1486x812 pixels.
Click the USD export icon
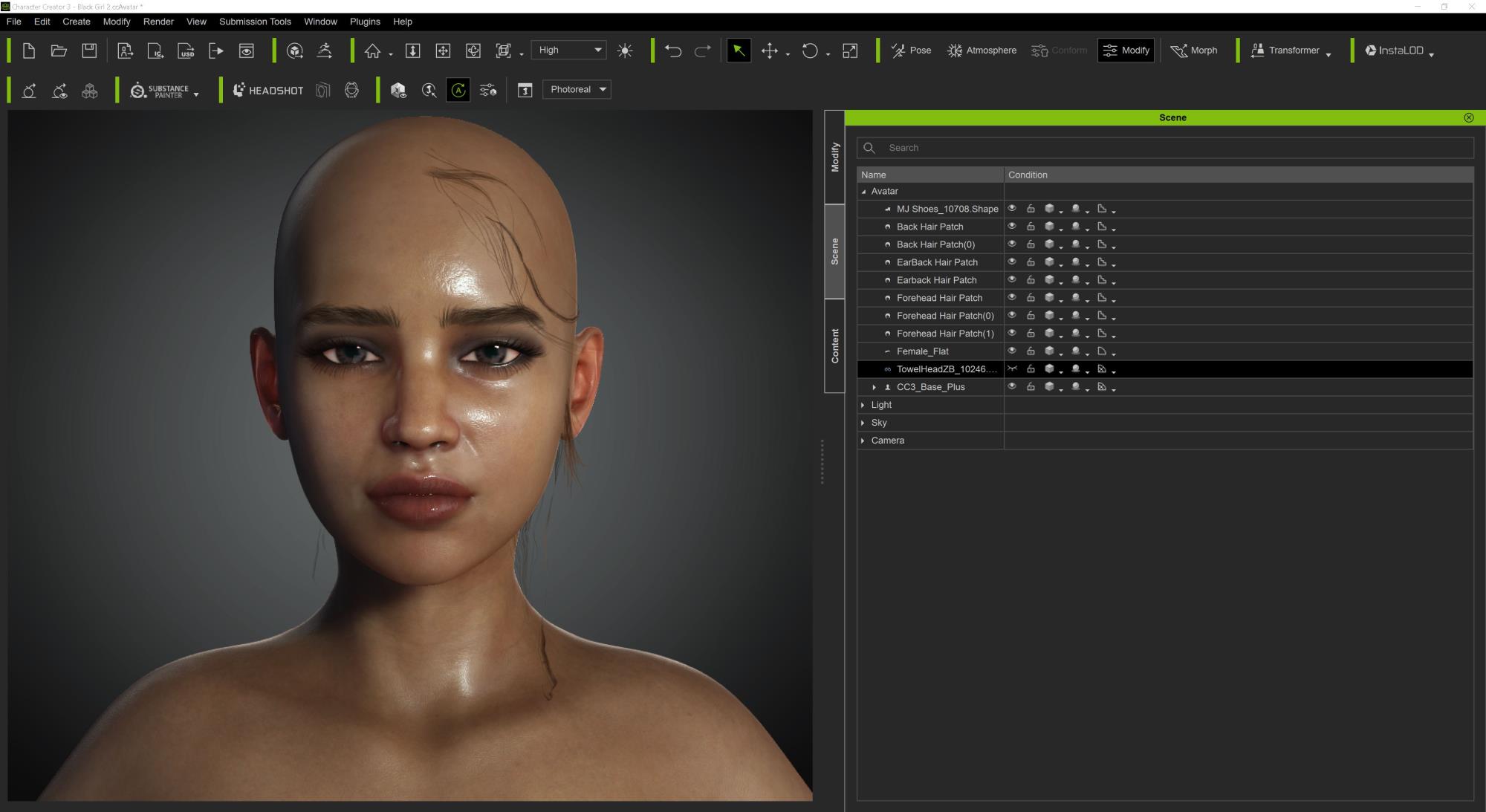[x=186, y=51]
